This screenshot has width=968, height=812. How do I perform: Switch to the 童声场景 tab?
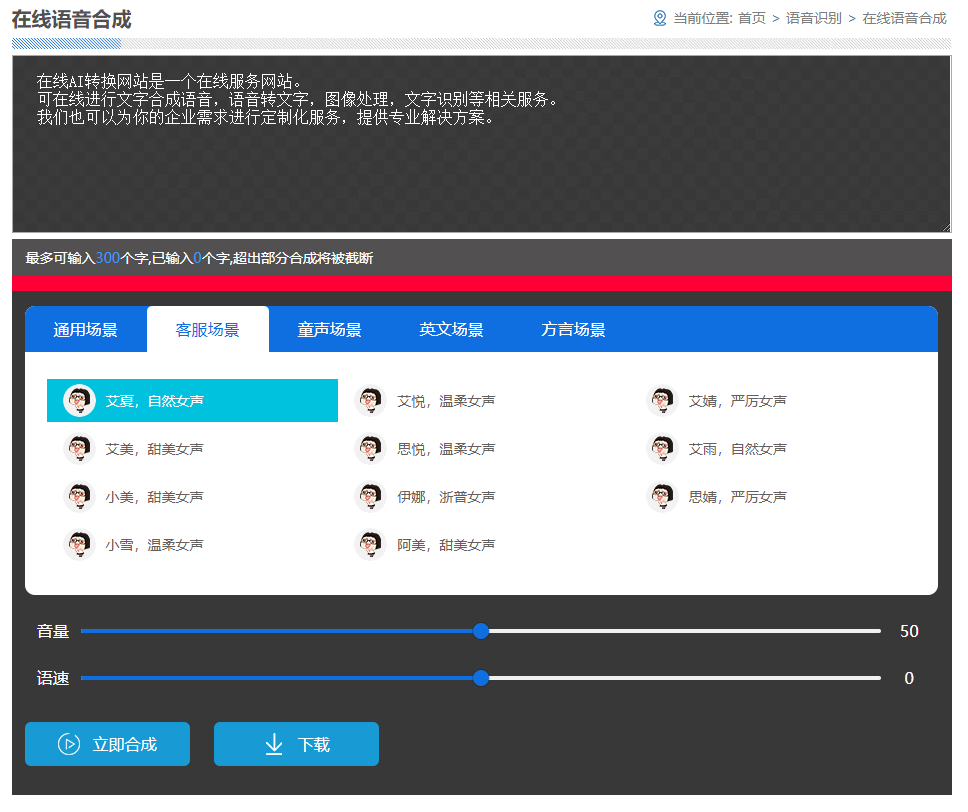coord(330,328)
